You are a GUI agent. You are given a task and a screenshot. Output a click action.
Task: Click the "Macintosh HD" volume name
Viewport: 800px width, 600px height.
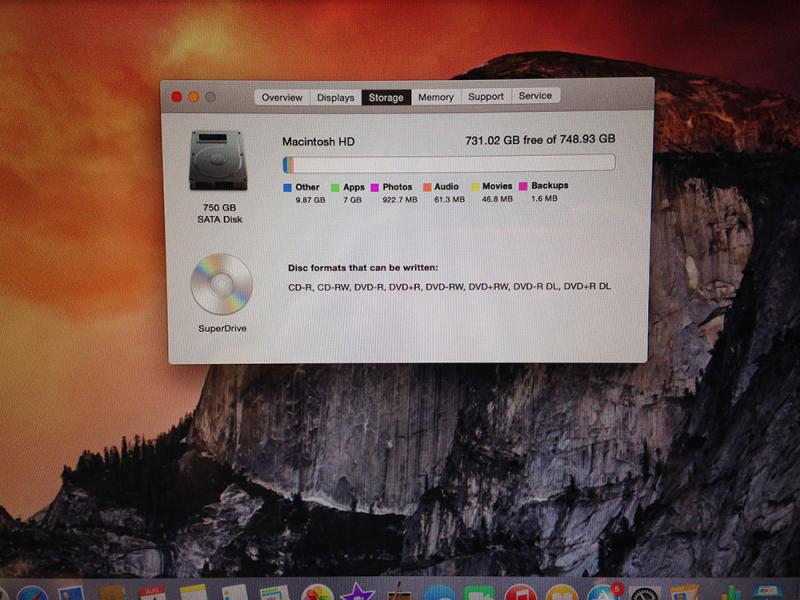[x=318, y=142]
